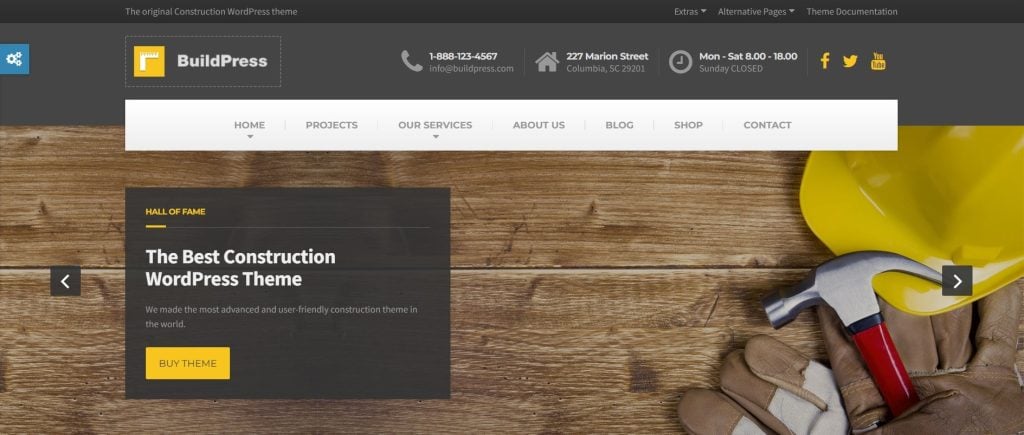Open the settings gears panel tab
Viewport: 1024px width, 435px height.
(x=14, y=59)
